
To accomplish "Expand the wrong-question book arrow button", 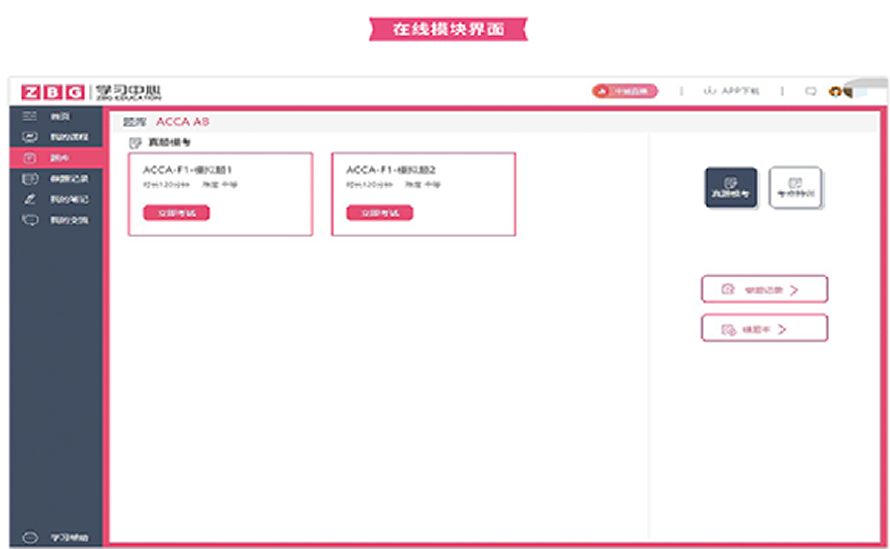I will pos(765,328).
